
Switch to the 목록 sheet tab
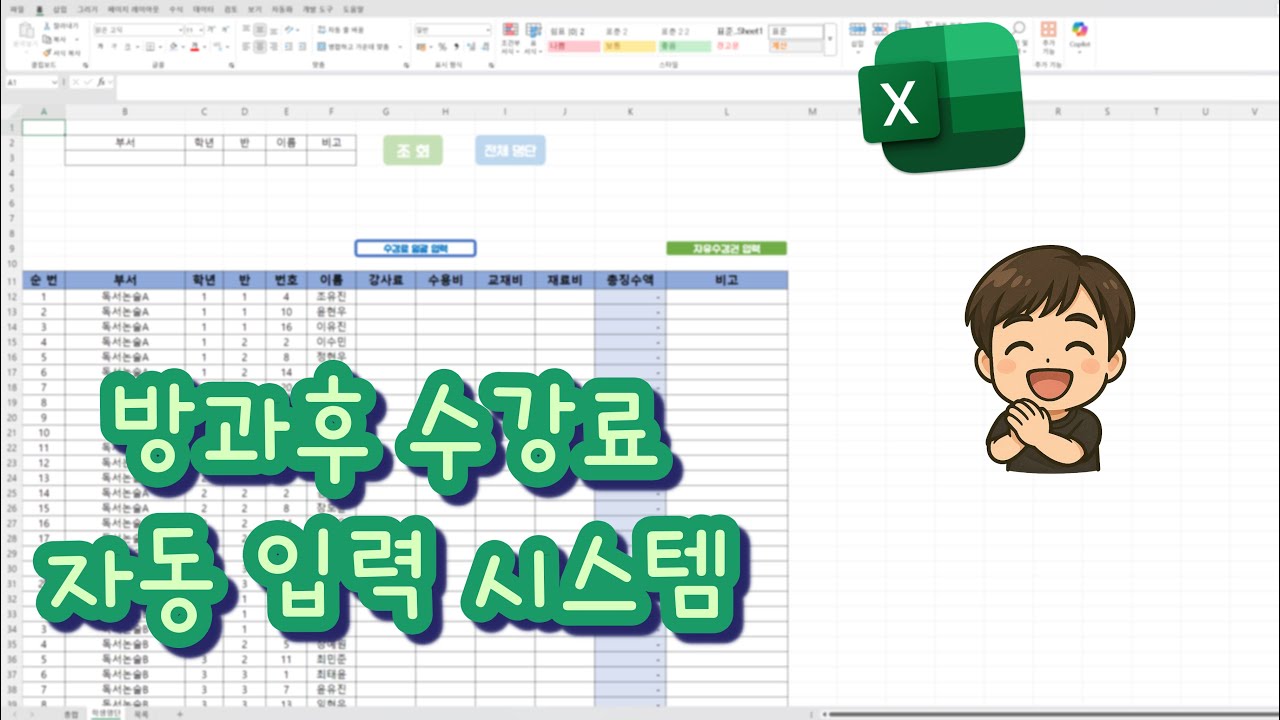point(141,714)
